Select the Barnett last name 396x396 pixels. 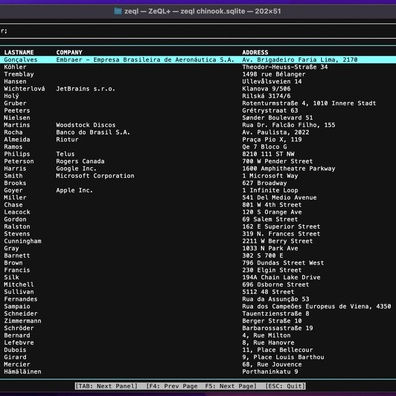[x=17, y=256]
